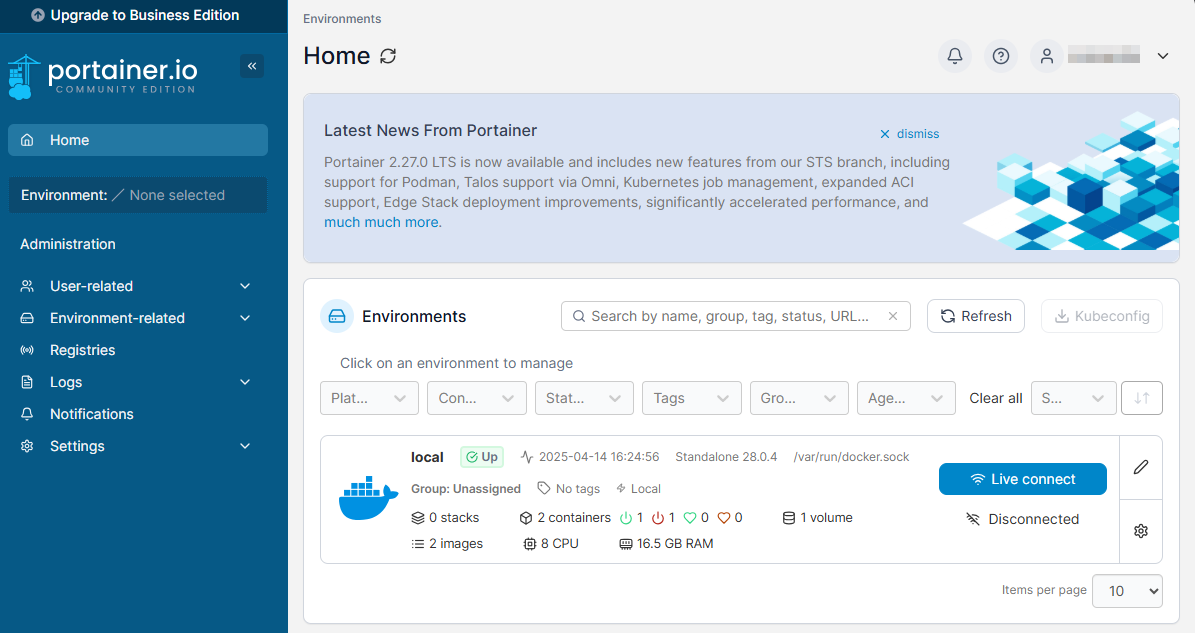
Task: Click the Disconnected status icon
Action: pos(973,520)
